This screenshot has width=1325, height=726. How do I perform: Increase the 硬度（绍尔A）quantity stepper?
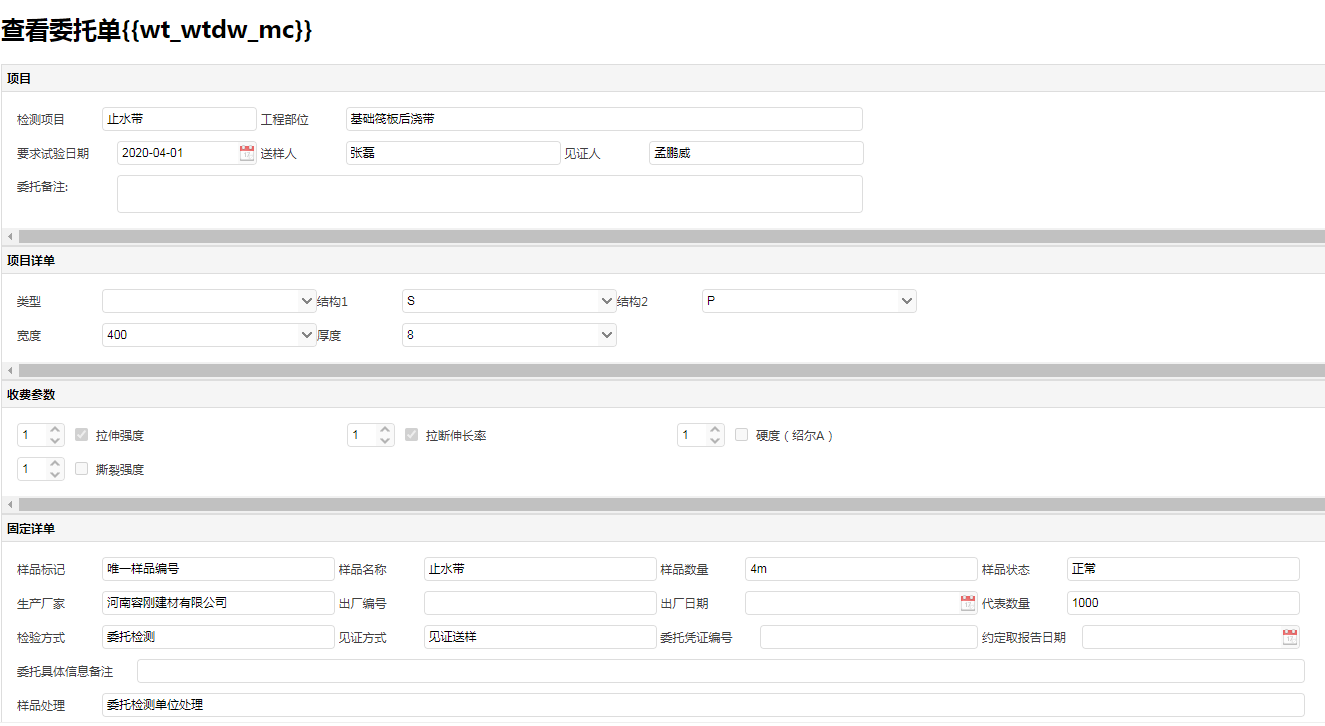[x=715, y=430]
